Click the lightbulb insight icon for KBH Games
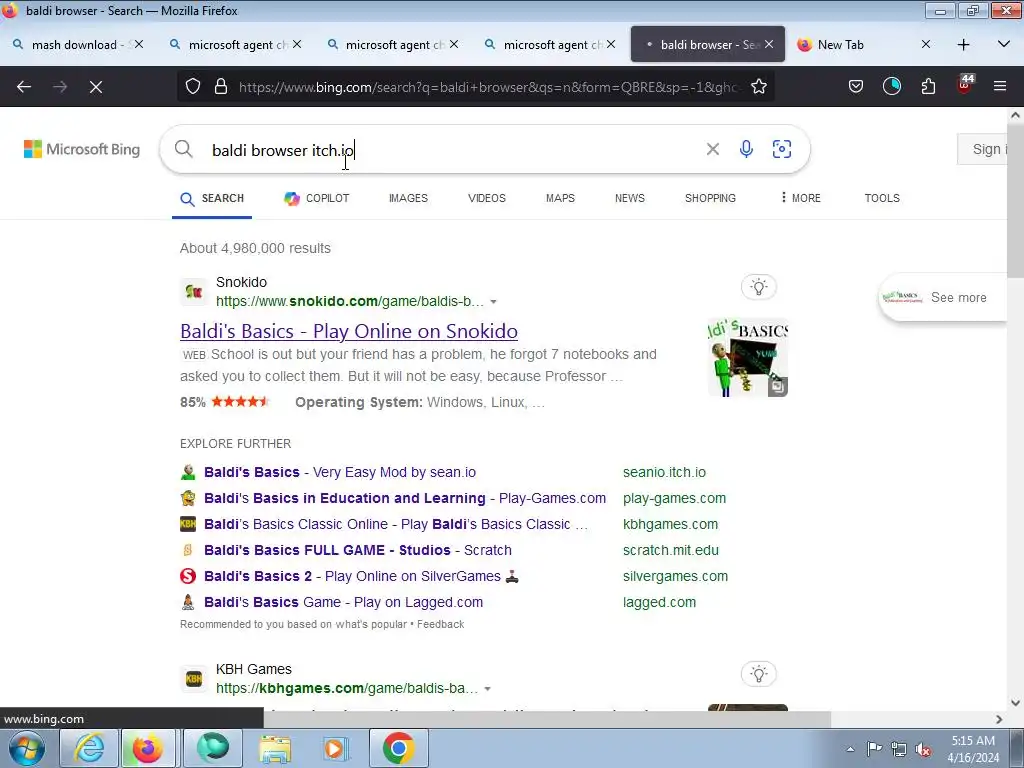 (x=758, y=674)
